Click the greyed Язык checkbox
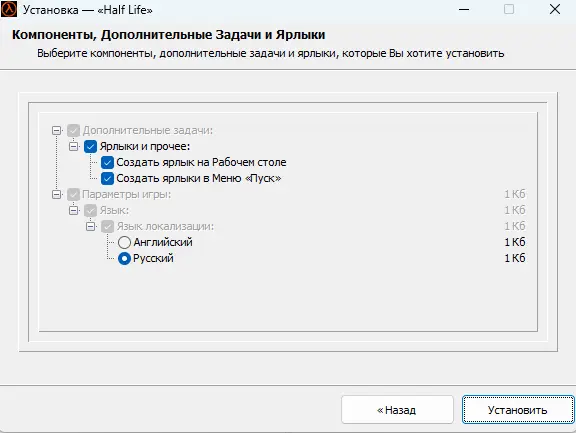576x433 pixels. pos(90,210)
